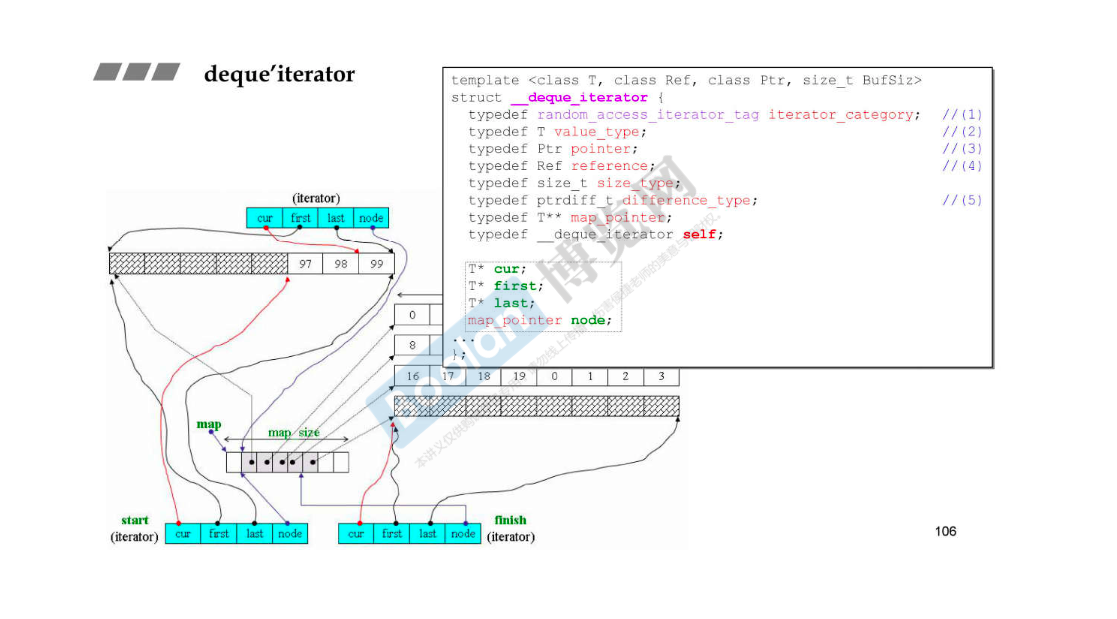Viewport: 1117px width, 619px height.
Task: Click the first cell of the top iterator
Action: 301,218
